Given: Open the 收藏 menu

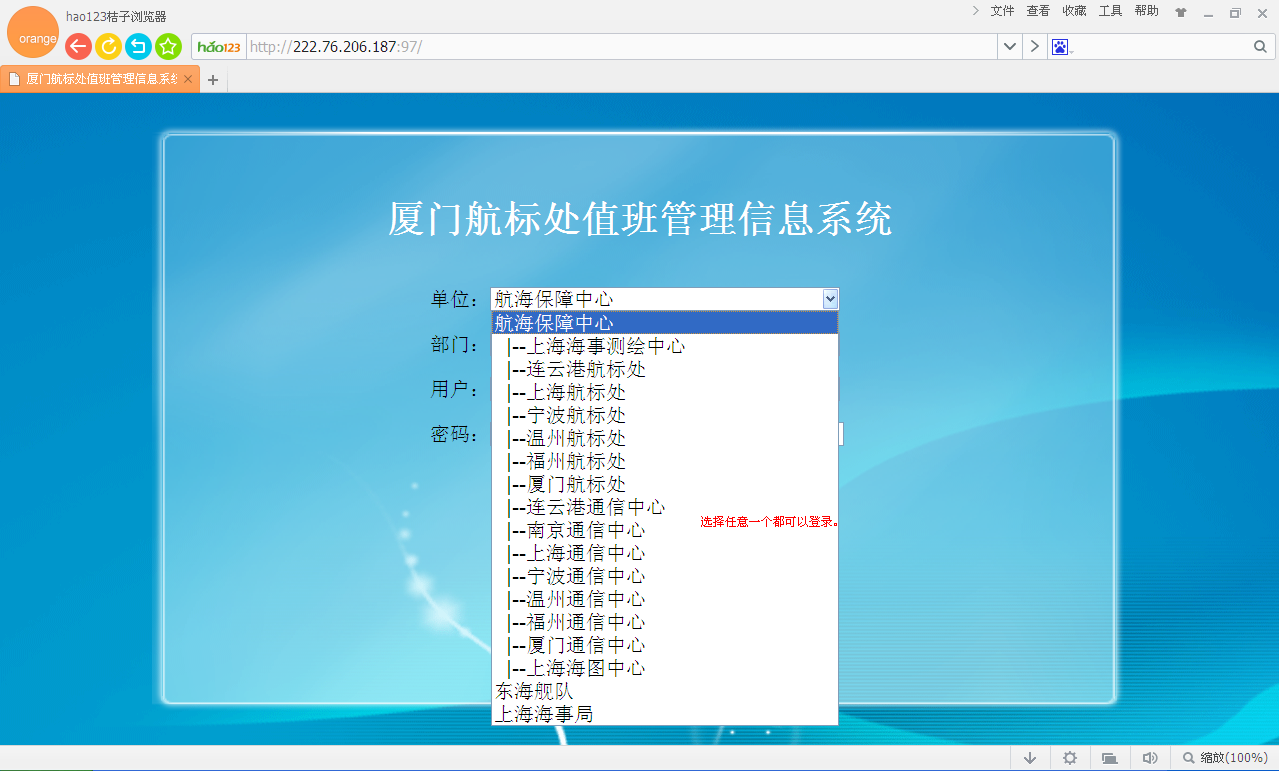Looking at the screenshot, I should [x=1074, y=11].
